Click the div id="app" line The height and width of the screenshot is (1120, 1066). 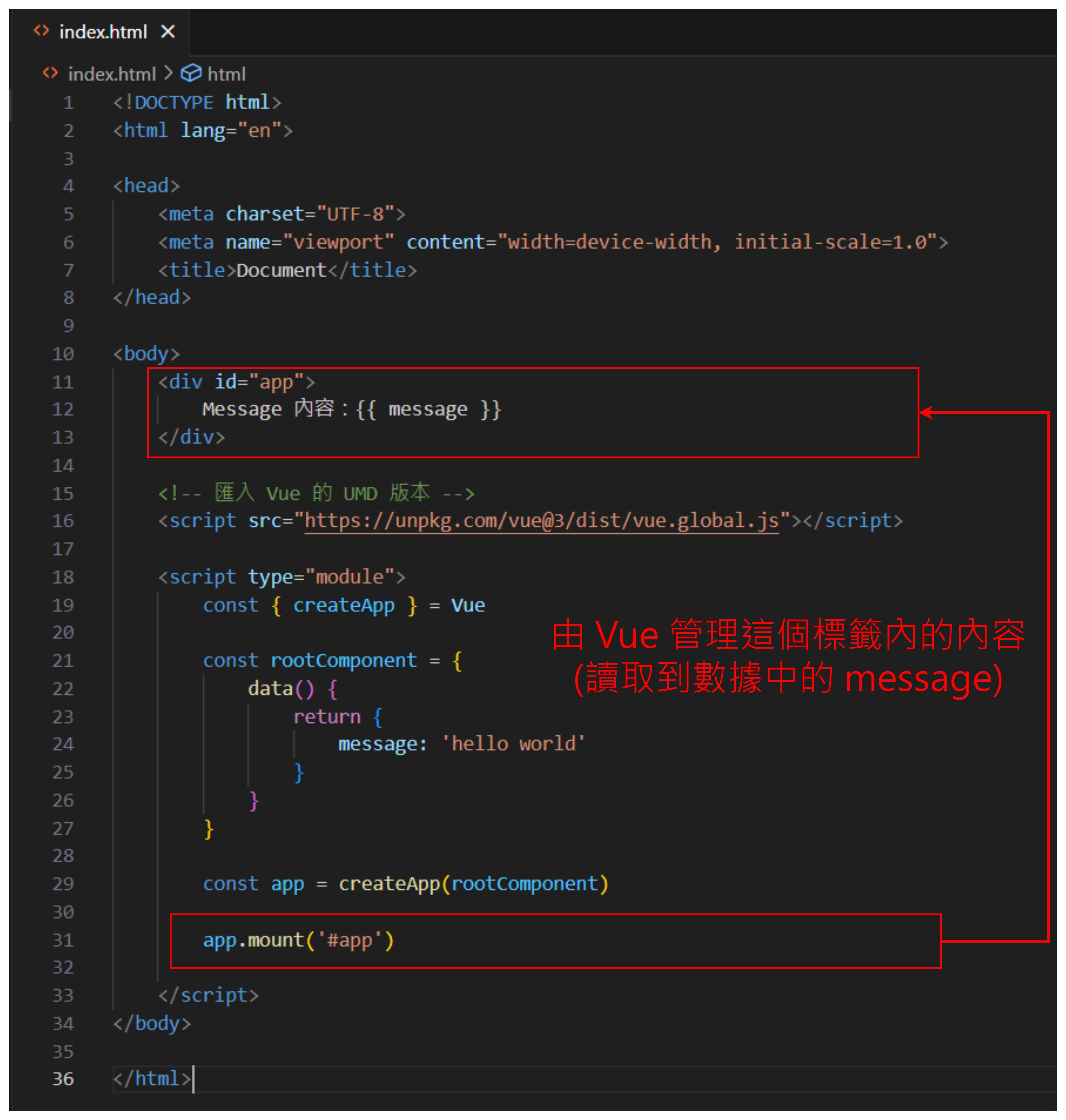point(236,382)
